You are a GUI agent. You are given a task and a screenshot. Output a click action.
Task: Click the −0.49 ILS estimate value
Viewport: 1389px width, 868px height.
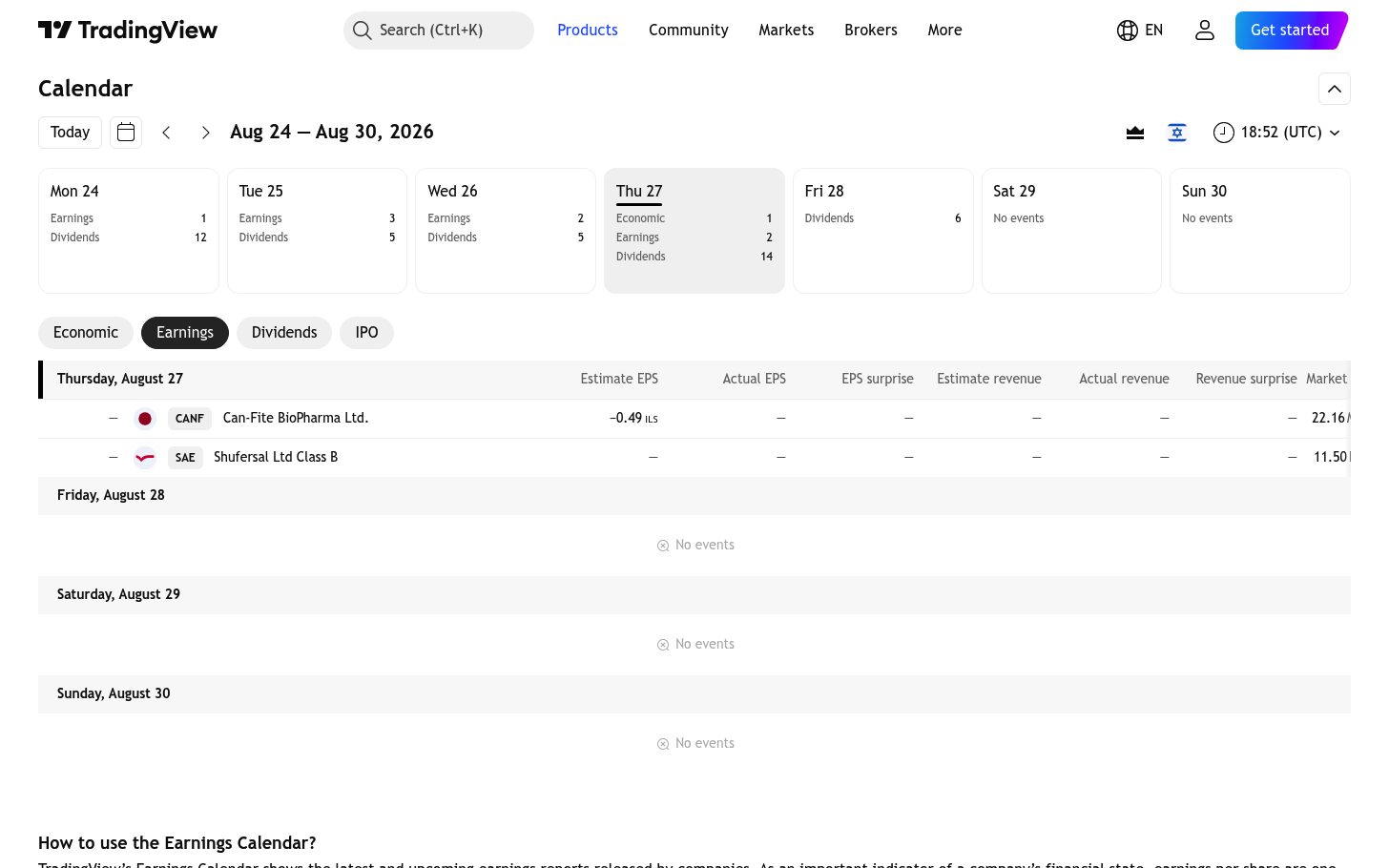tap(633, 419)
